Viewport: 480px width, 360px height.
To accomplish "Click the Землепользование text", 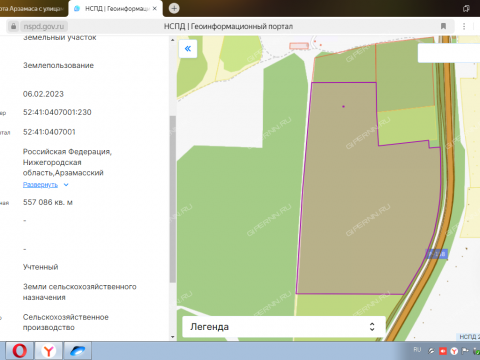I will pos(58,65).
